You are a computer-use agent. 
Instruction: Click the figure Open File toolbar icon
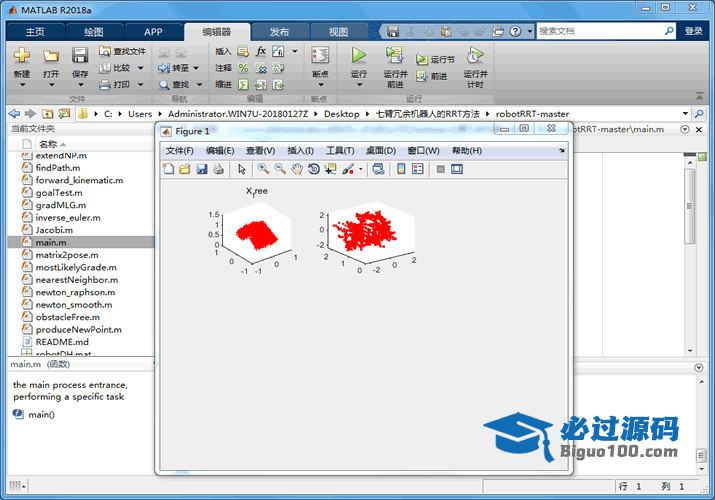[185, 169]
